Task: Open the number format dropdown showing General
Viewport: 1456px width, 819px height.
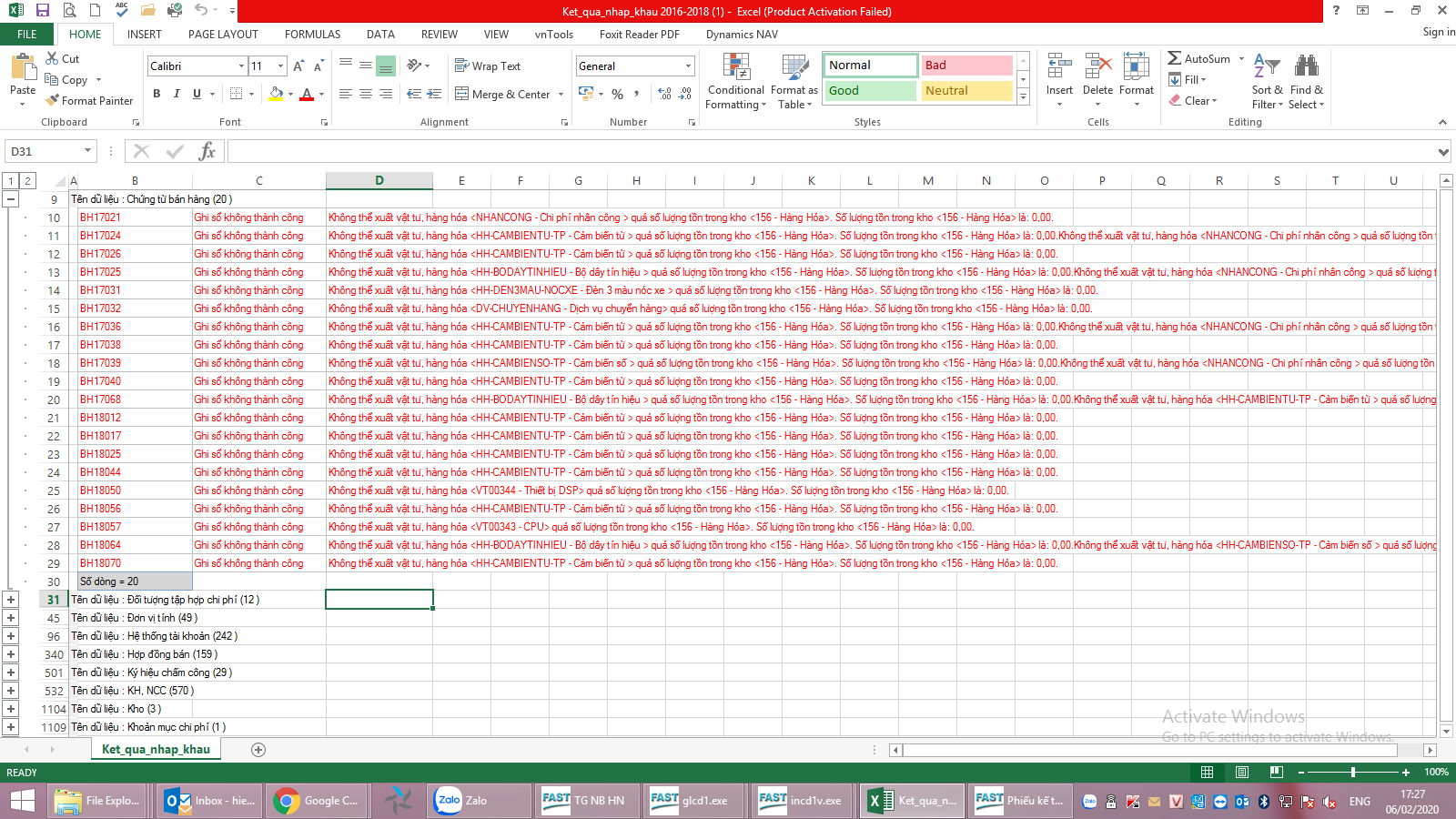Action: pos(688,66)
